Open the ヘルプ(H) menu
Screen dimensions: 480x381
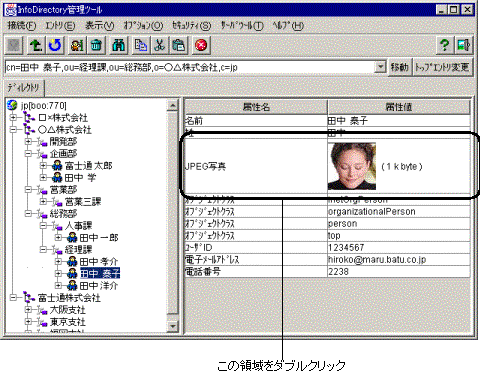click(288, 25)
